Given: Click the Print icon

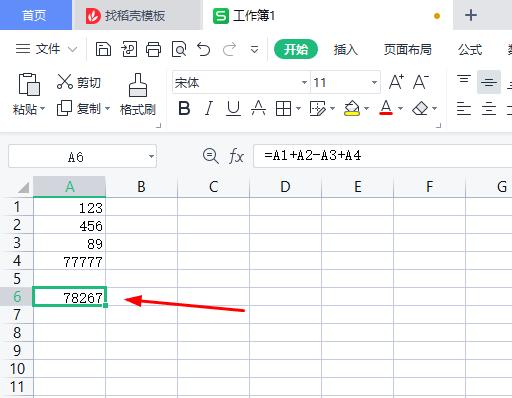Looking at the screenshot, I should pos(153,49).
